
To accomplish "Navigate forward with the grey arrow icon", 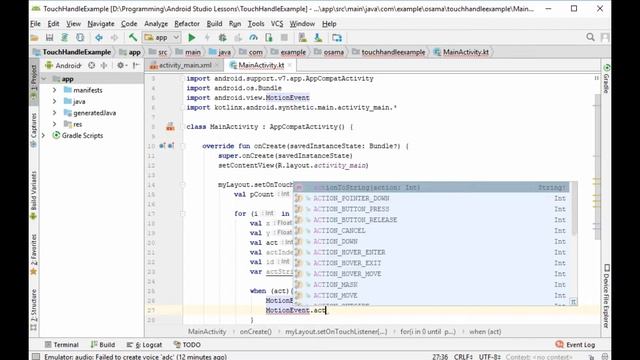I will [x=114, y=38].
